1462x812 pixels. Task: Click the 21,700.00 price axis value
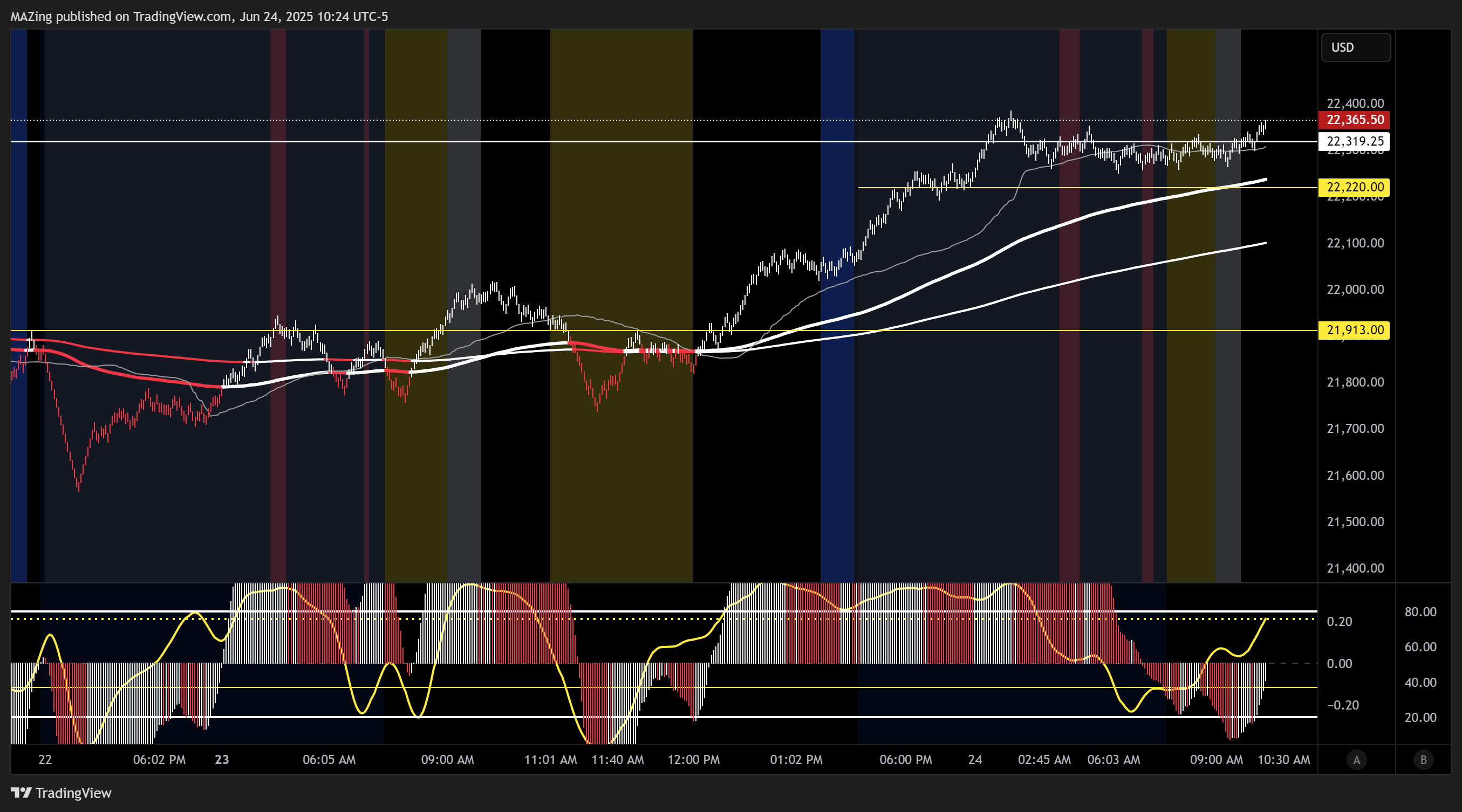pyautogui.click(x=1355, y=429)
